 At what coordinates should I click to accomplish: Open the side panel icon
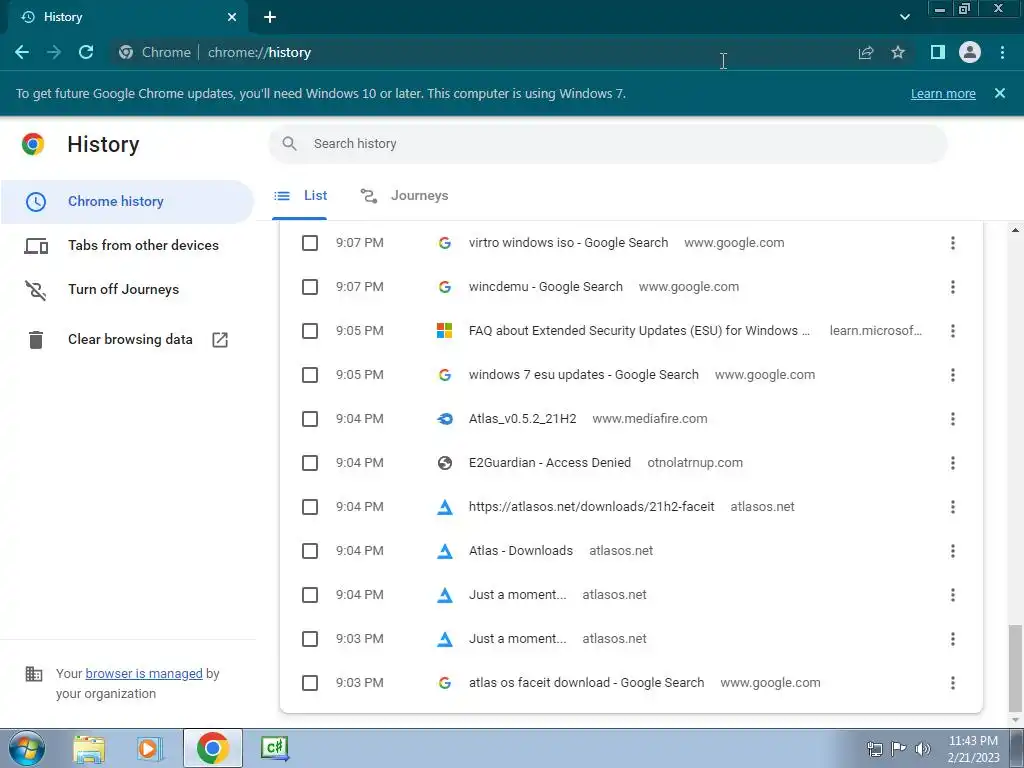coord(938,52)
